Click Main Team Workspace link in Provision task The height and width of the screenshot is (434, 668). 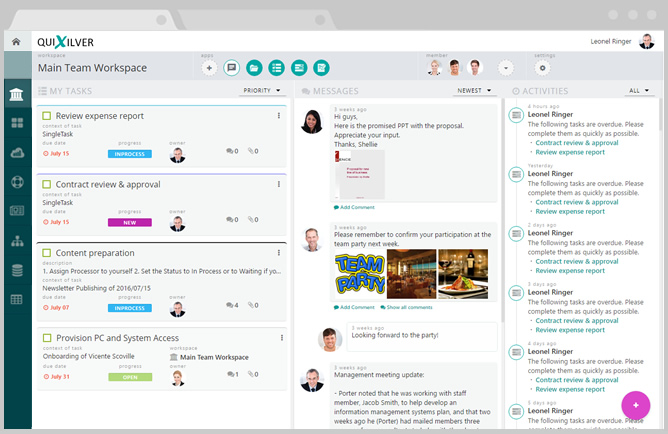point(209,357)
